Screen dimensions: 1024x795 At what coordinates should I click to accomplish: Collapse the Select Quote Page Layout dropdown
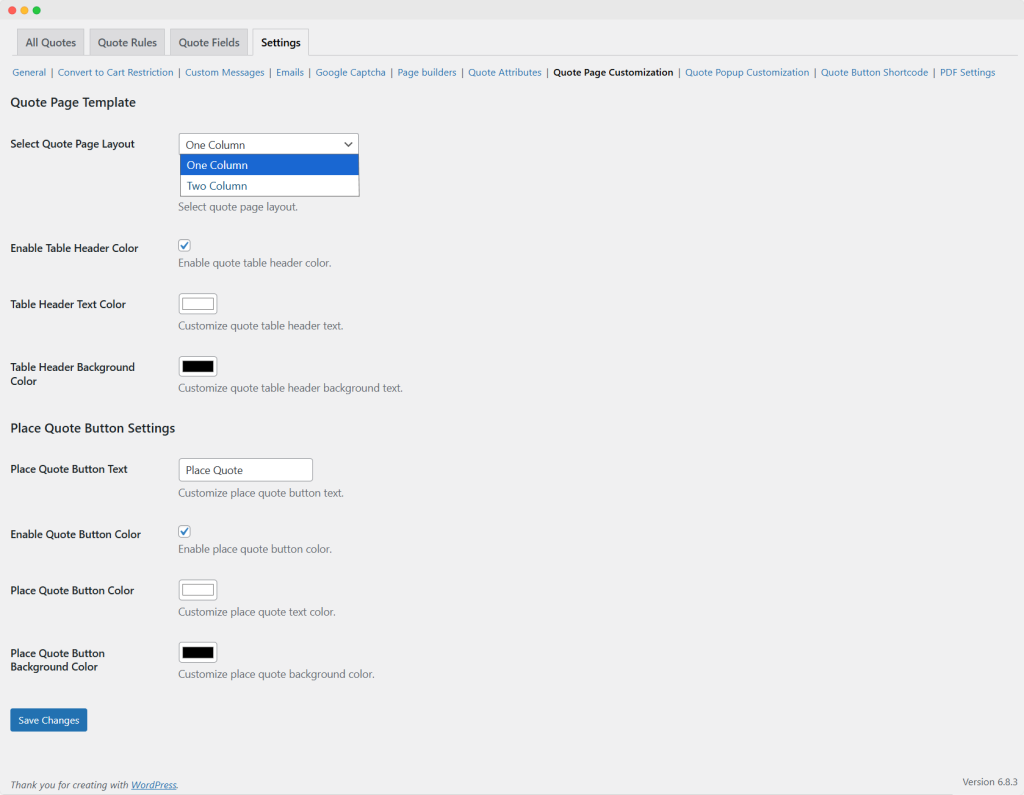point(268,144)
